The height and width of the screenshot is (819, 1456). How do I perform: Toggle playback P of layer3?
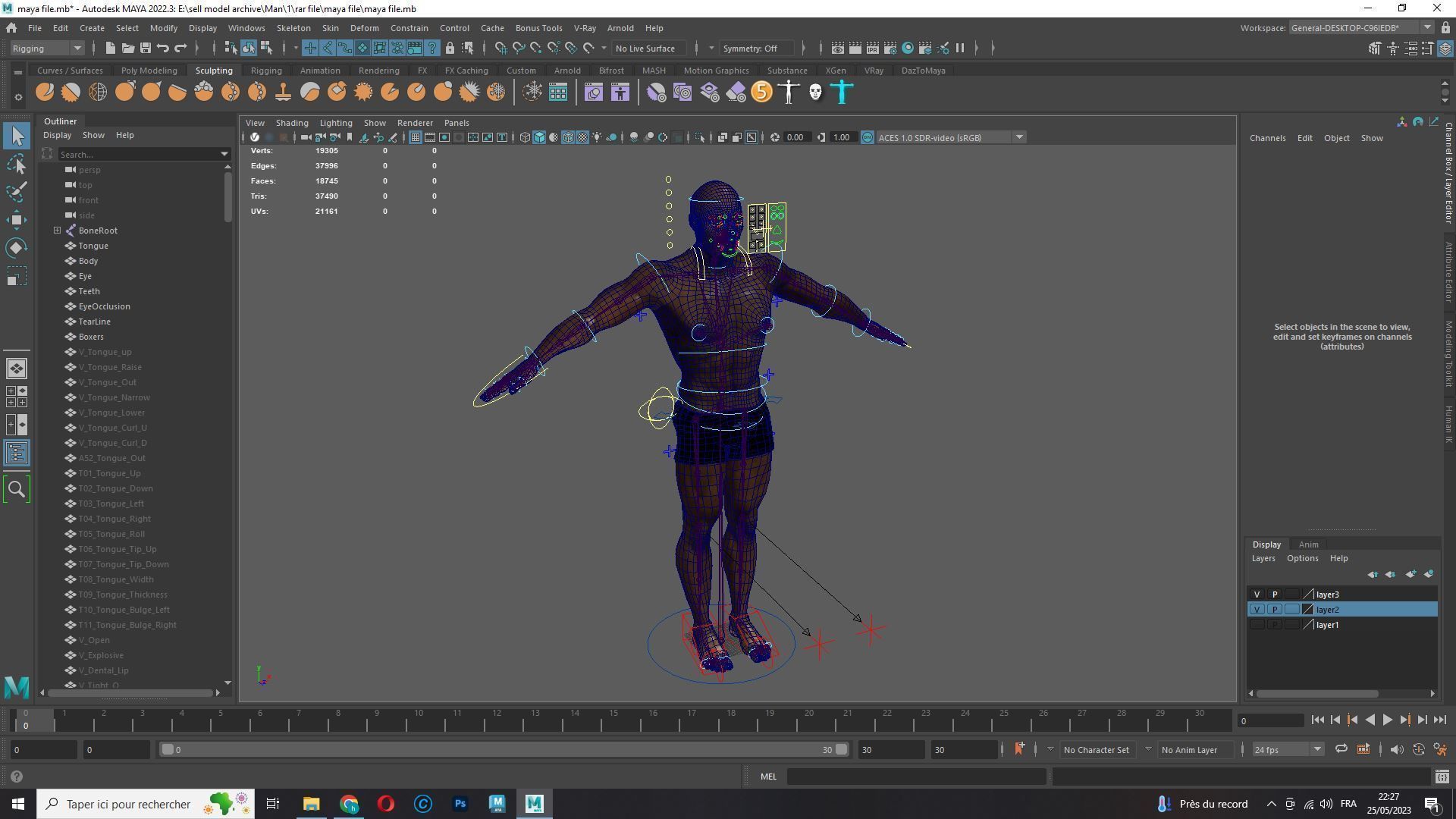tap(1274, 595)
